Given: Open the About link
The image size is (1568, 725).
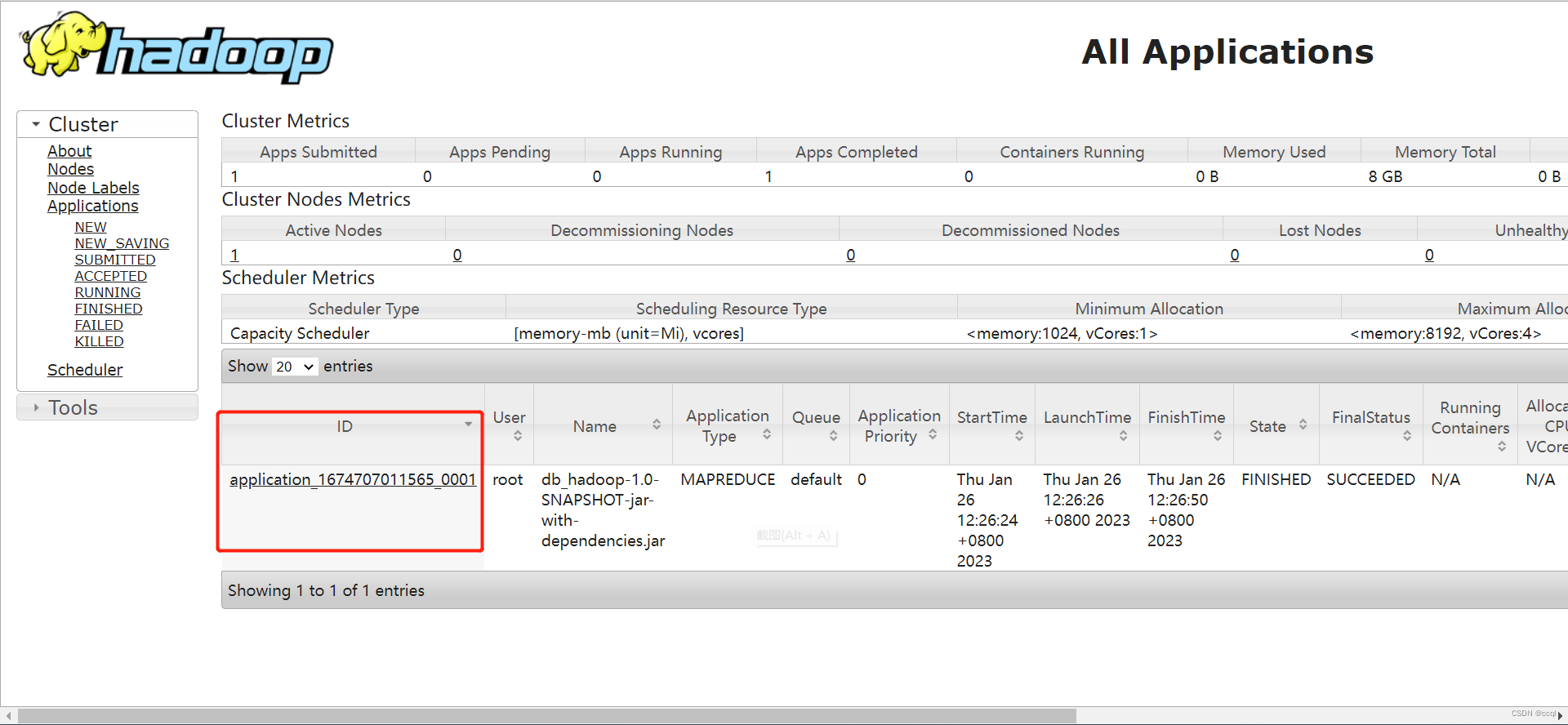Looking at the screenshot, I should 69,151.
